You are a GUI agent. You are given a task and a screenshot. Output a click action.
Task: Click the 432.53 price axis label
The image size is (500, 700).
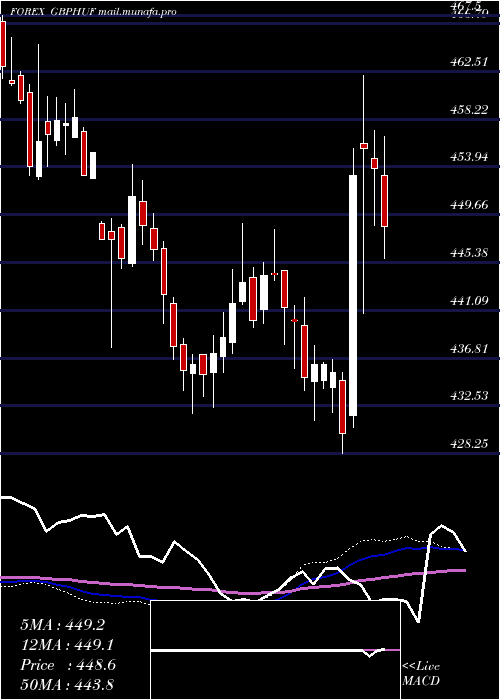tap(468, 396)
